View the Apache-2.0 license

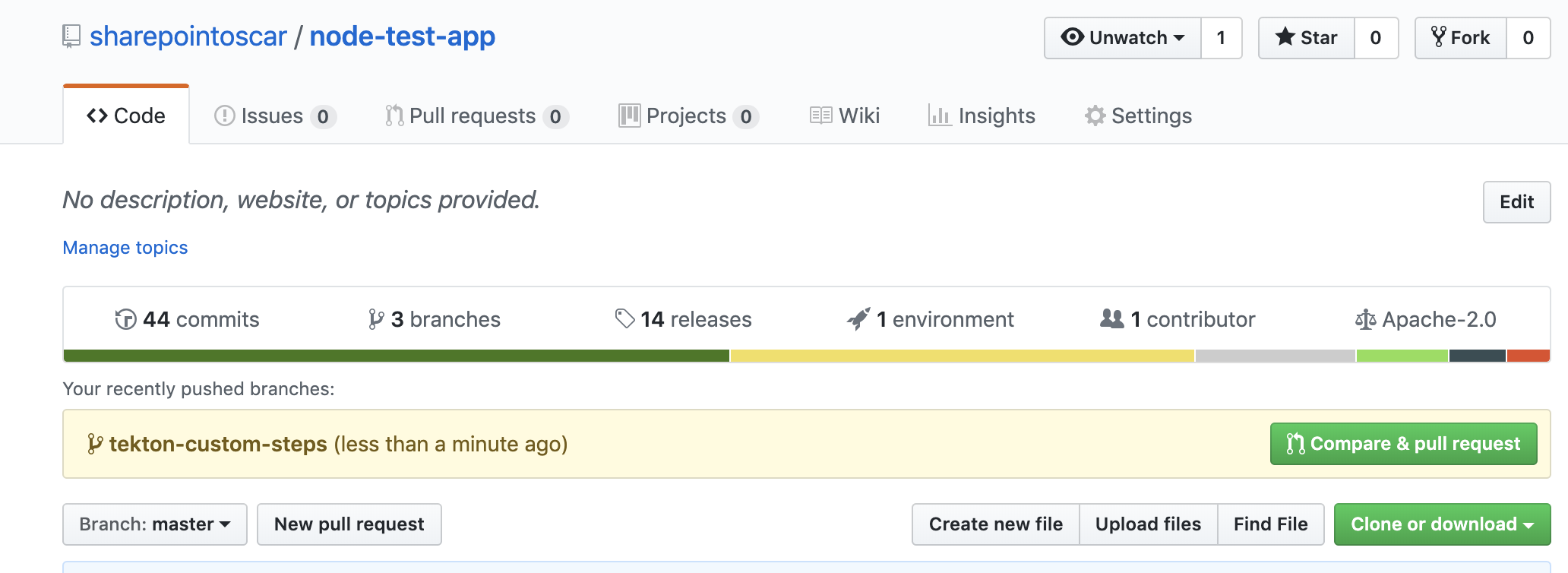point(1426,319)
